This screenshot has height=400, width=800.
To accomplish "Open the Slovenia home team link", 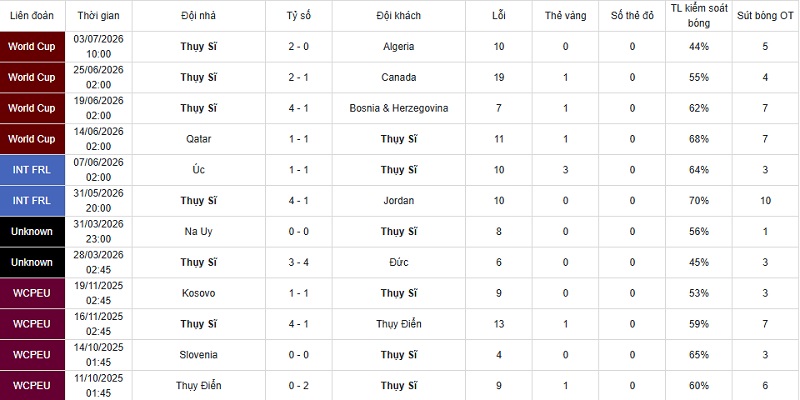I will click(x=198, y=355).
